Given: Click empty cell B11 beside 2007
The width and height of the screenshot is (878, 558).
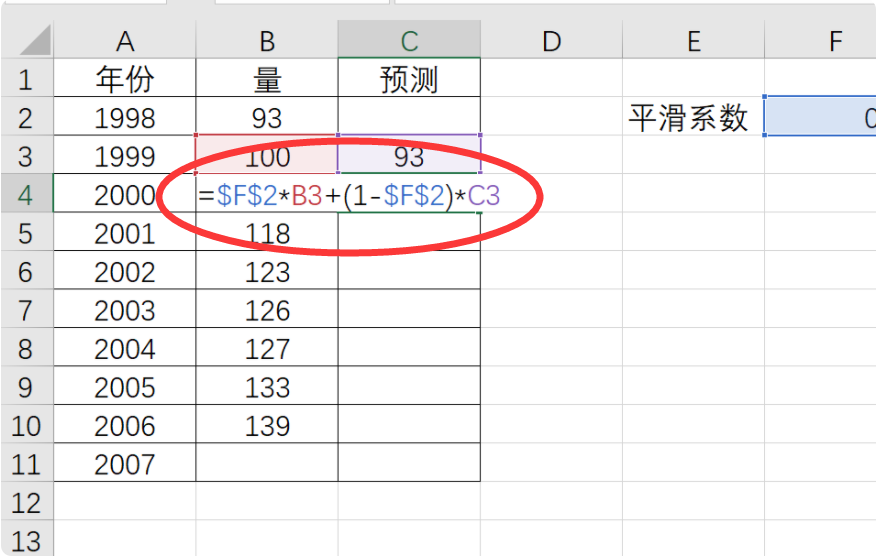Looking at the screenshot, I should pos(267,463).
